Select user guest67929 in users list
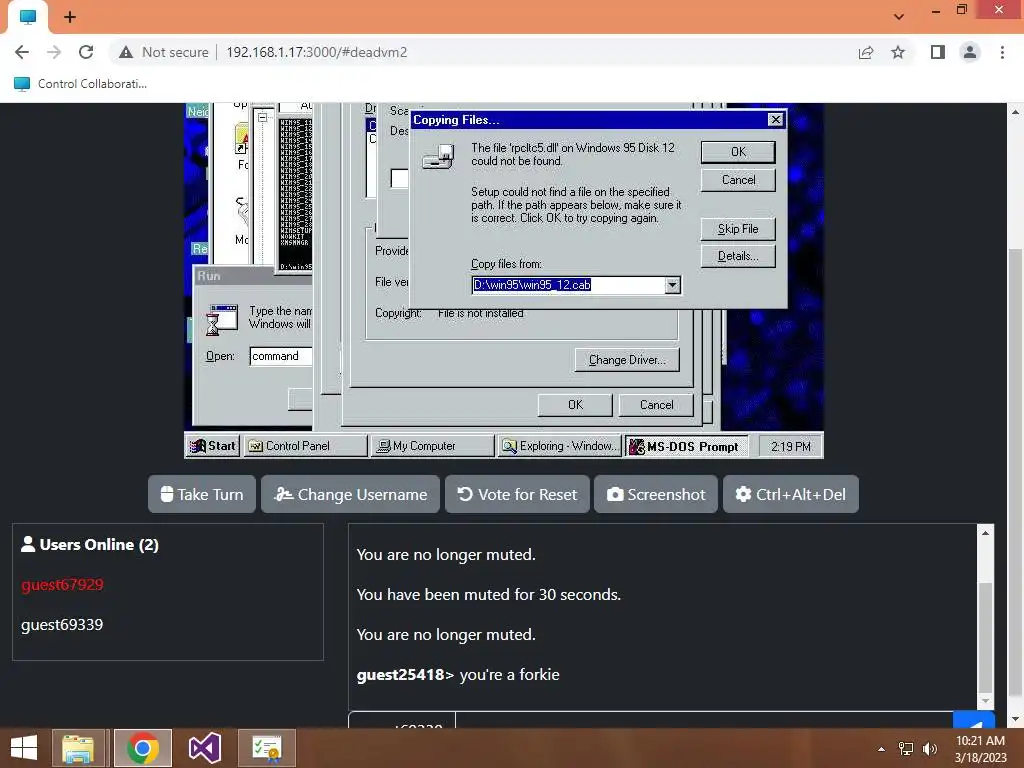The image size is (1024, 768). pos(62,584)
